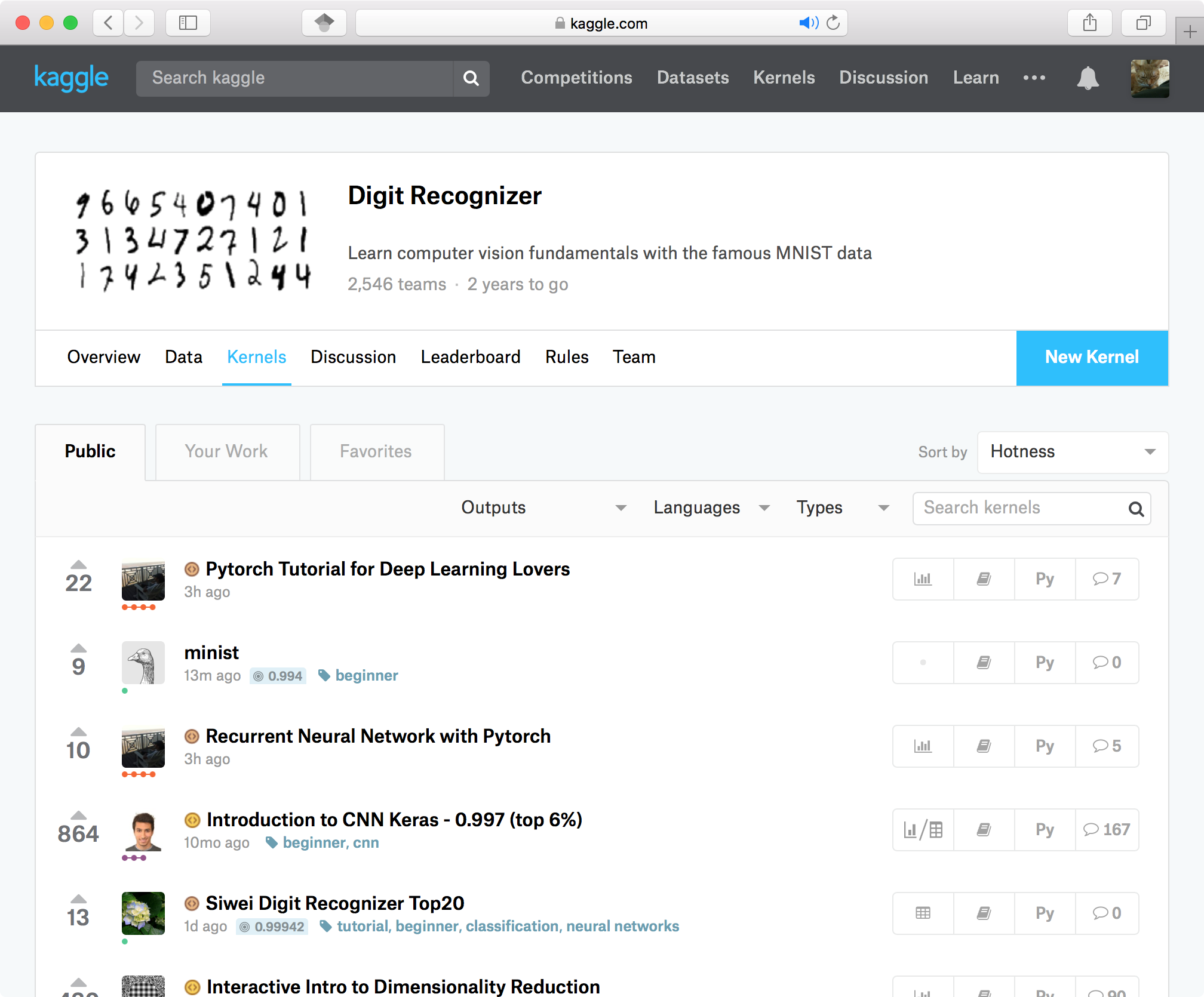
Task: Open the Hotness sort dropdown
Action: click(x=1072, y=452)
